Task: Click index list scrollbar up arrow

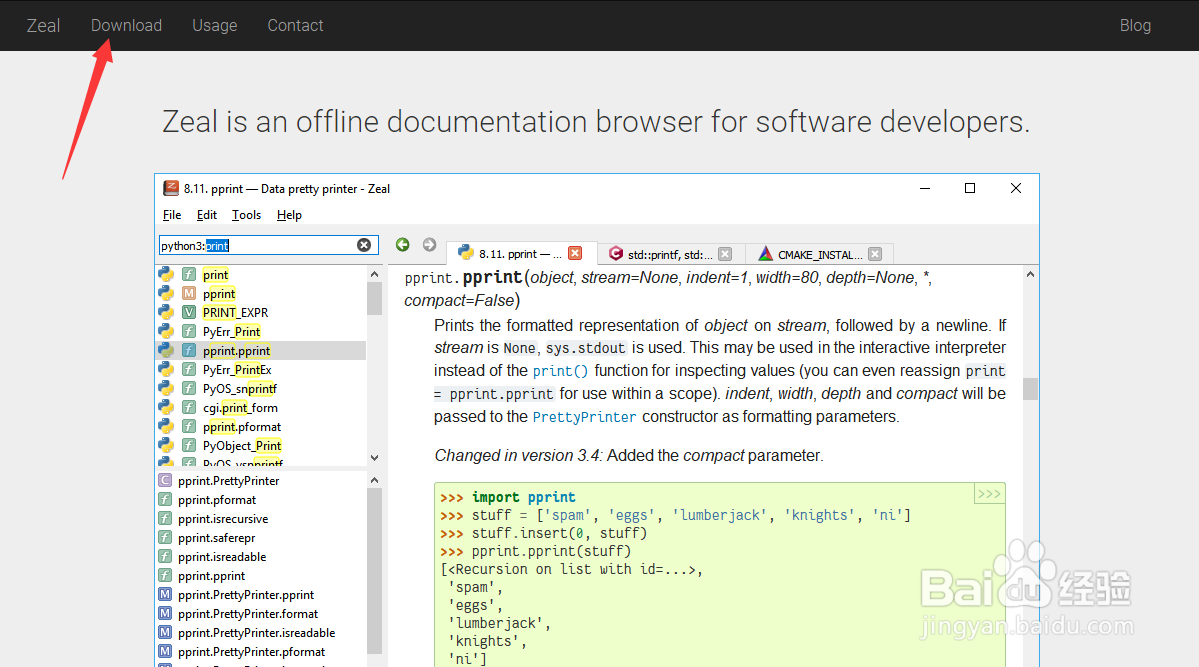Action: pos(374,480)
